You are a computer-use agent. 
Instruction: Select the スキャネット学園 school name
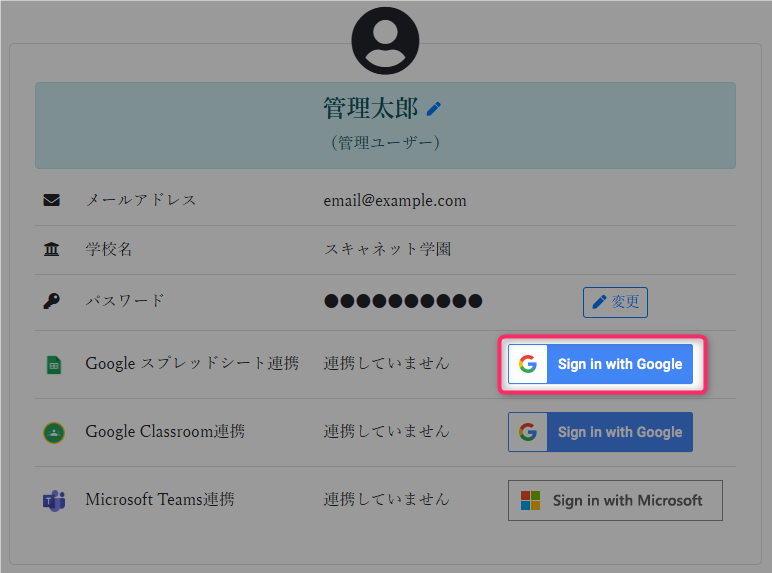point(387,249)
